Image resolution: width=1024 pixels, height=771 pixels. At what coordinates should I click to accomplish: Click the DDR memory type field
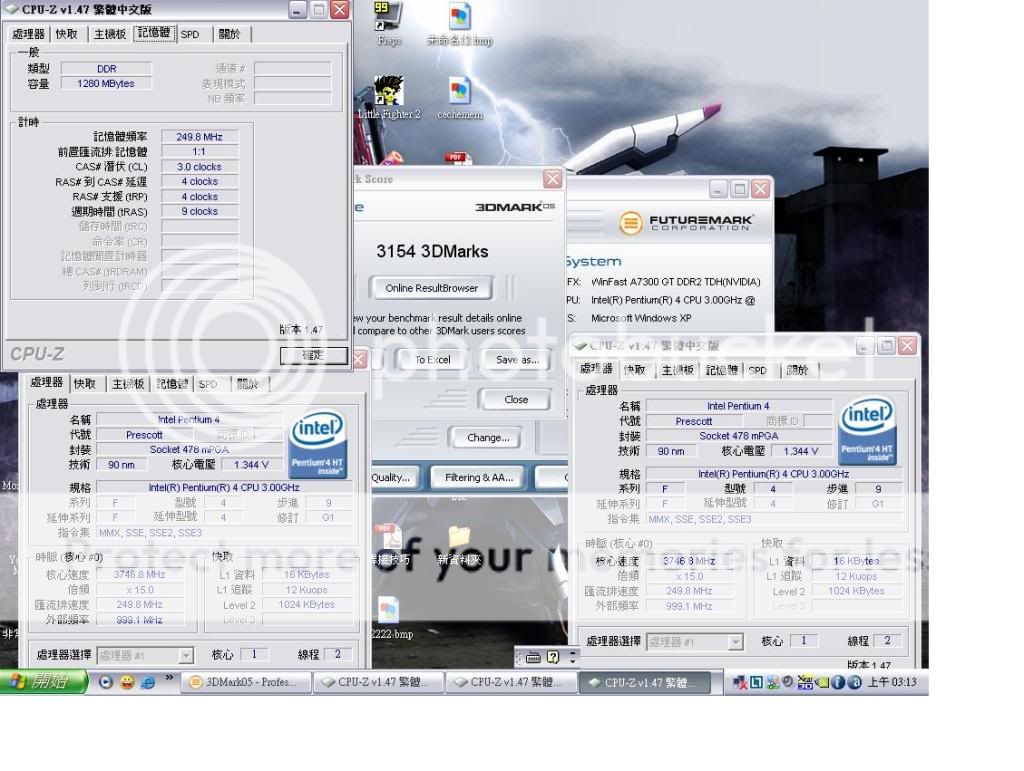(x=106, y=69)
